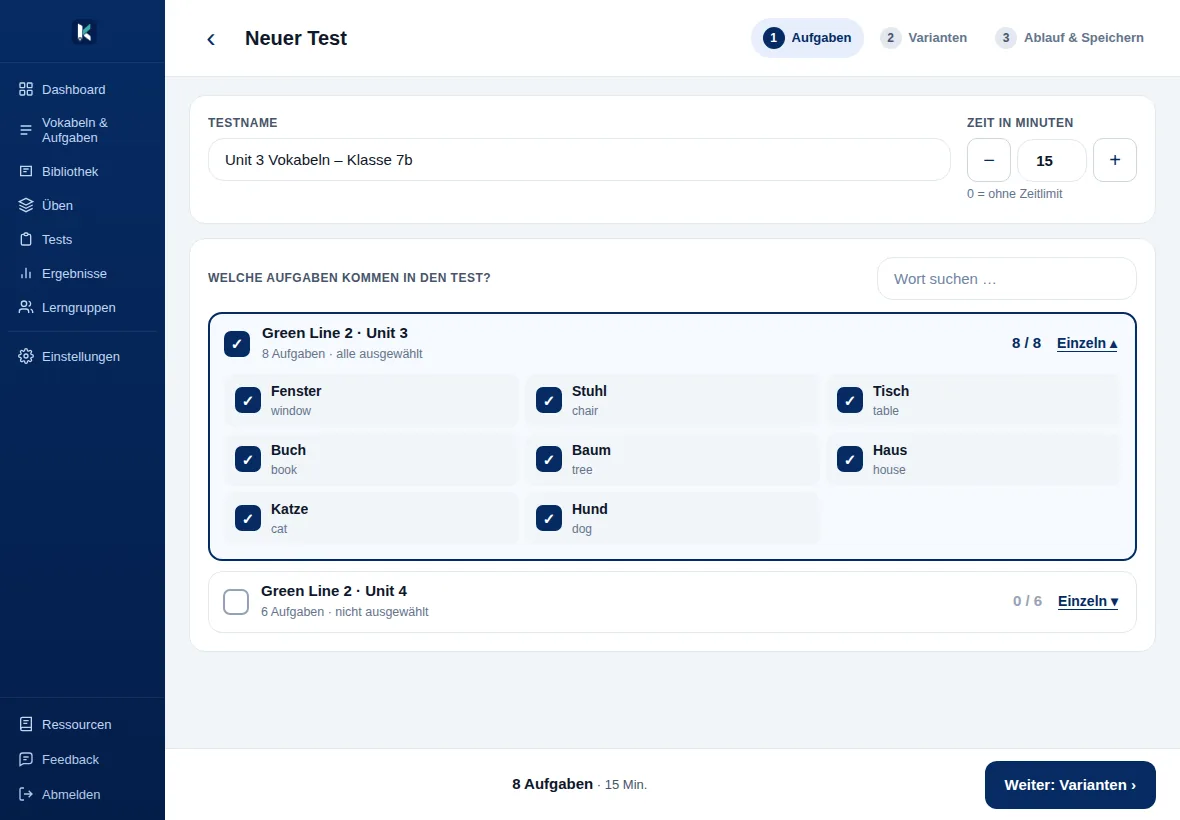The height and width of the screenshot is (820, 1180).
Task: Show Ergebnisse page
Action: pos(82,273)
